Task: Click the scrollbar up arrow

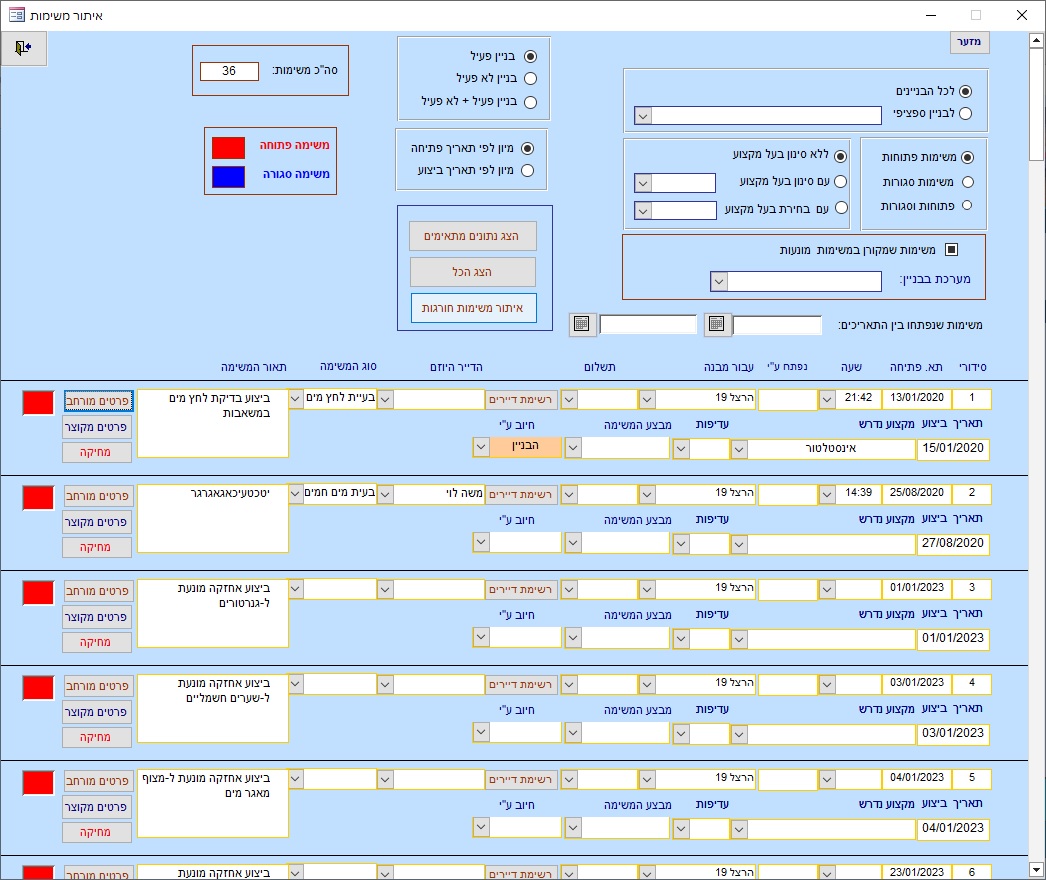Action: (1036, 41)
